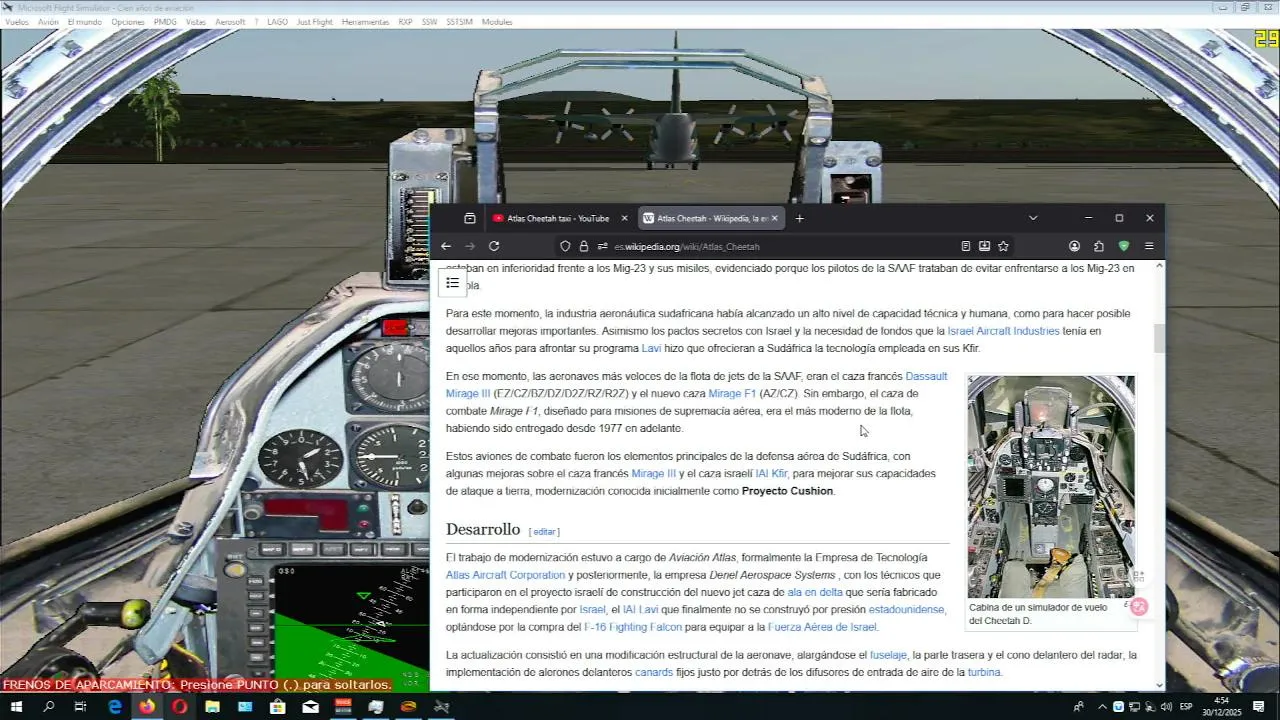Open the canards link
Screen dimensions: 1280x720
[654, 673]
